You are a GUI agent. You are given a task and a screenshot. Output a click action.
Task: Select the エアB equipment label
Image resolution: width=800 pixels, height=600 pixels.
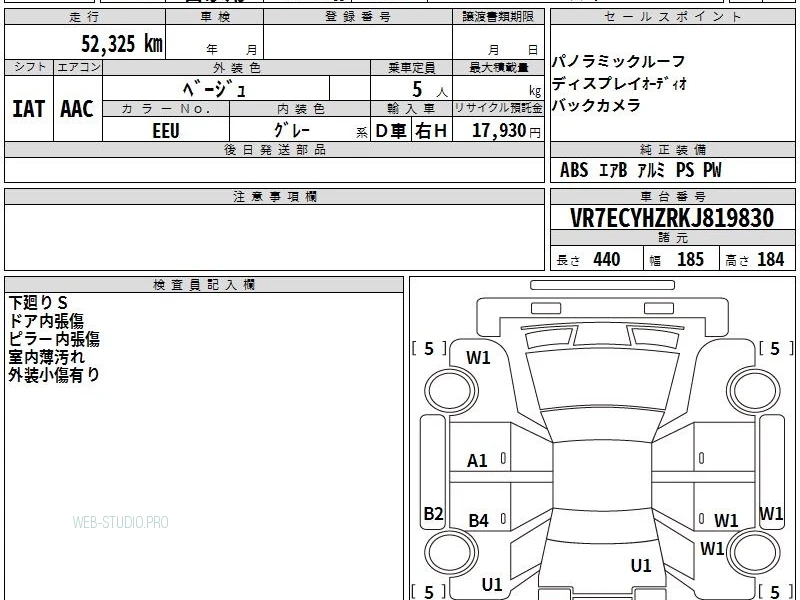pyautogui.click(x=613, y=170)
